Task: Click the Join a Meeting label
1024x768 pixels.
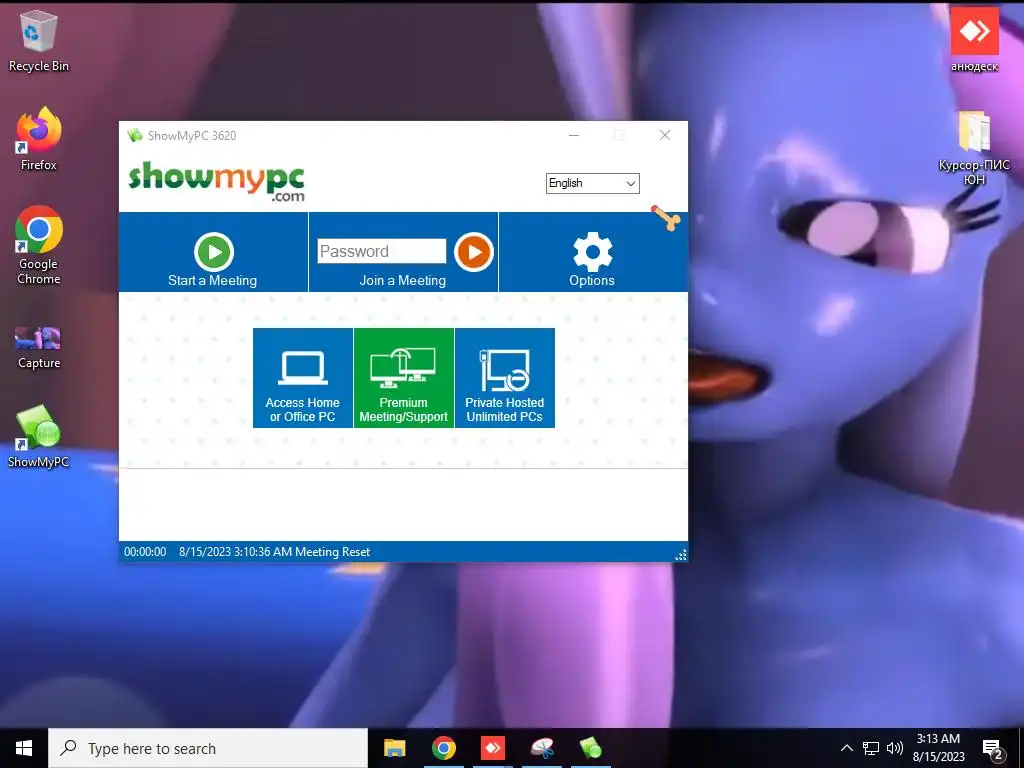Action: (x=403, y=281)
